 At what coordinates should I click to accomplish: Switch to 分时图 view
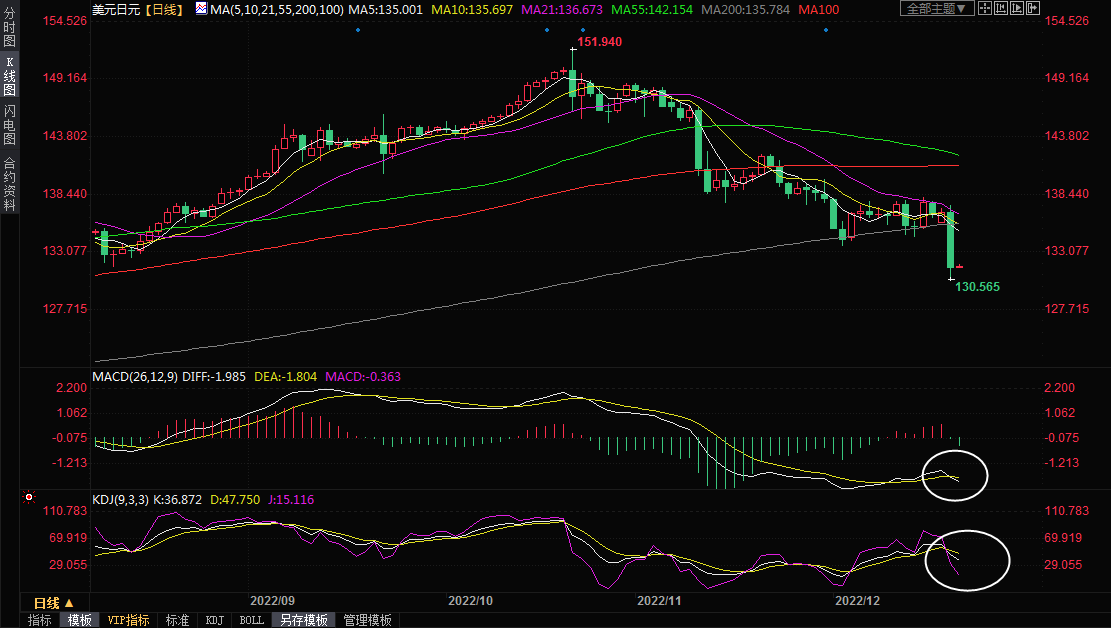pos(9,30)
